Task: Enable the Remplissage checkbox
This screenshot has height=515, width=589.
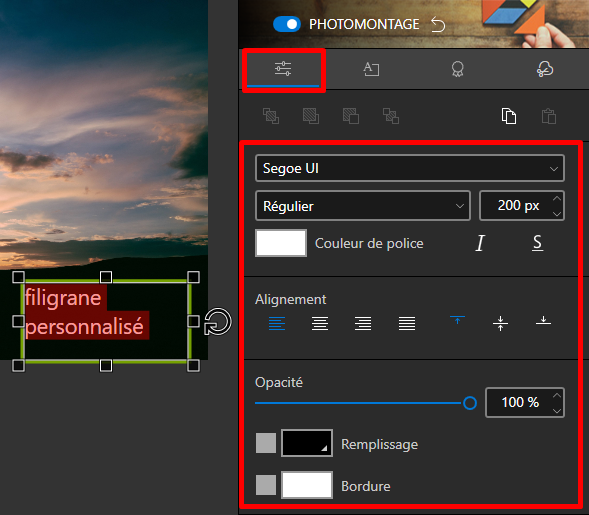Action: pos(266,443)
